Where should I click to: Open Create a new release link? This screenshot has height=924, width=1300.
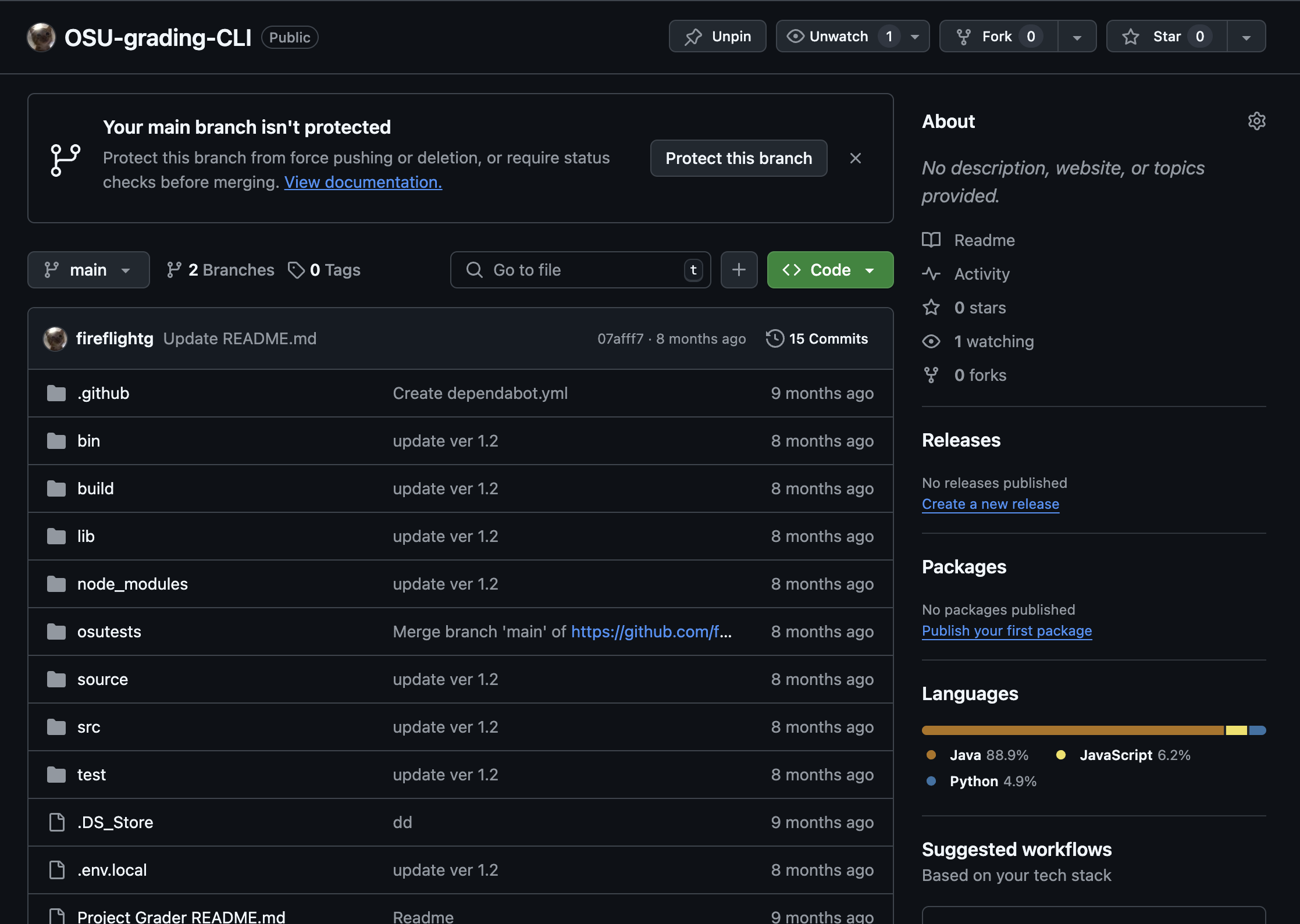coord(991,504)
